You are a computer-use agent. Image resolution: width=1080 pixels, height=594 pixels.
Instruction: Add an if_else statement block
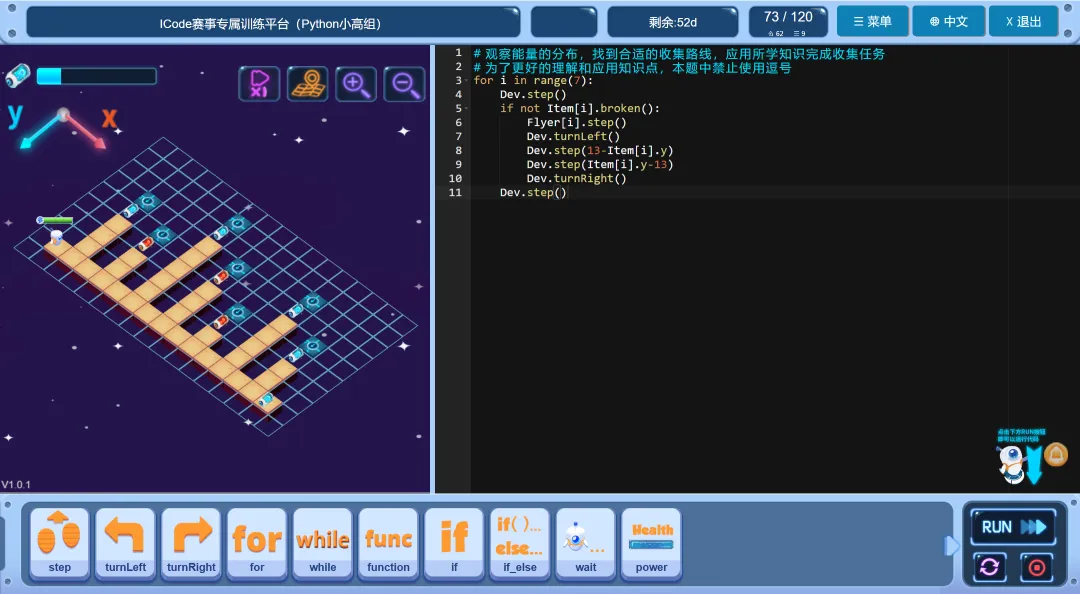coord(520,543)
